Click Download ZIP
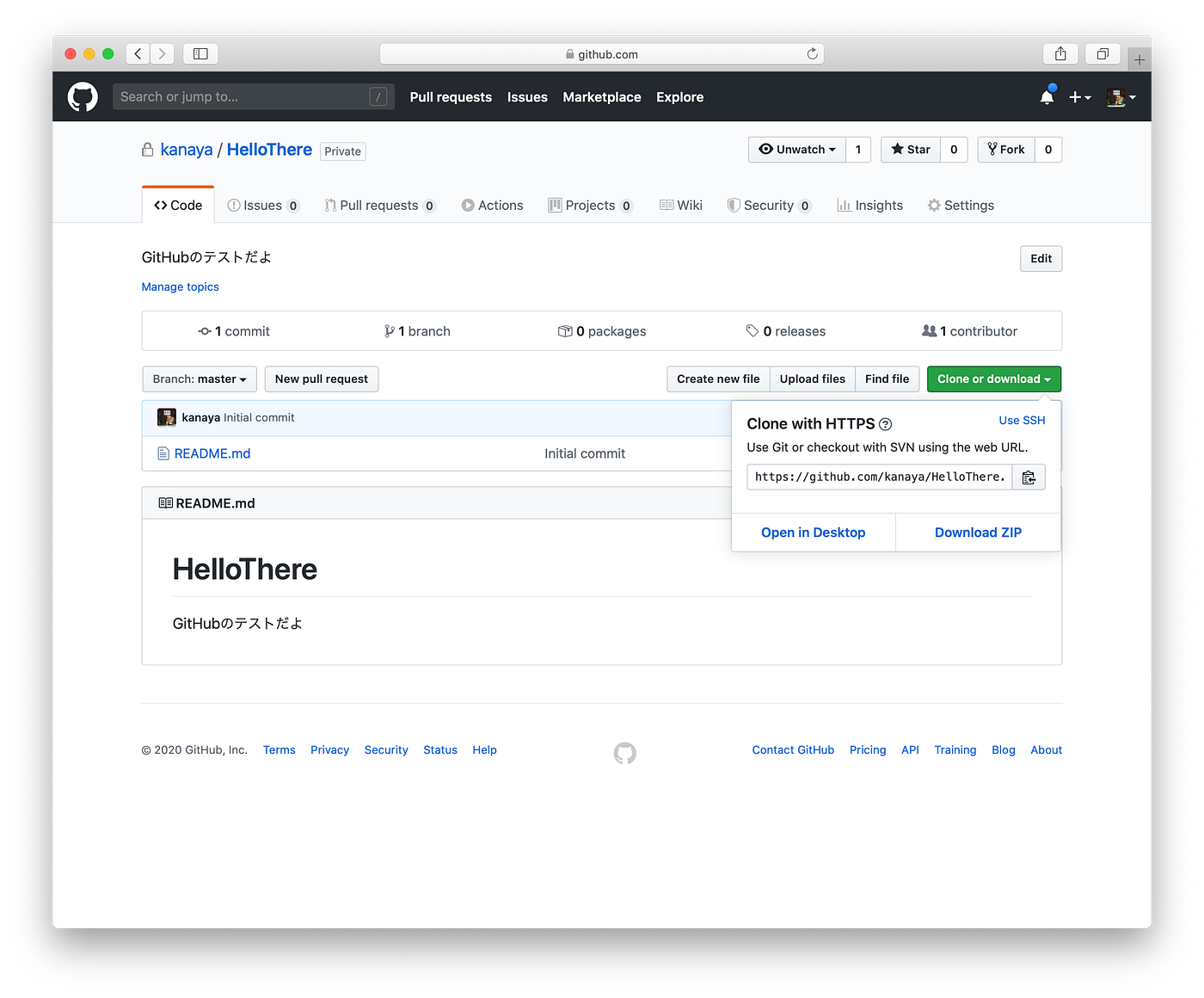Viewport: 1204px width, 998px height. click(979, 533)
